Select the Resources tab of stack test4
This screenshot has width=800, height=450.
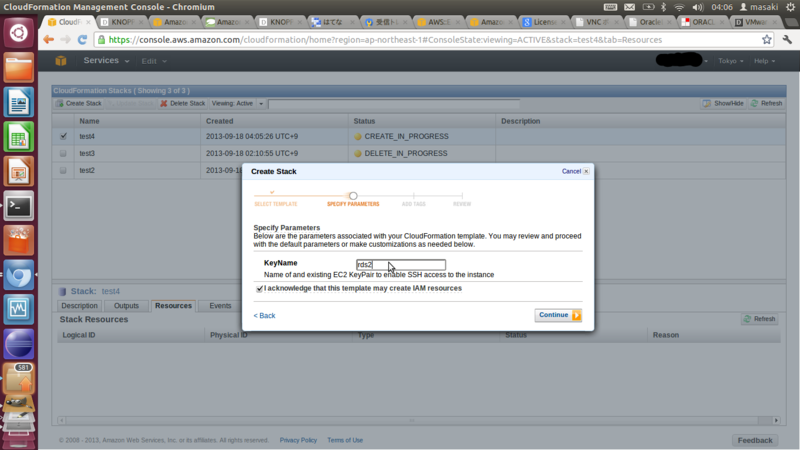[173, 306]
